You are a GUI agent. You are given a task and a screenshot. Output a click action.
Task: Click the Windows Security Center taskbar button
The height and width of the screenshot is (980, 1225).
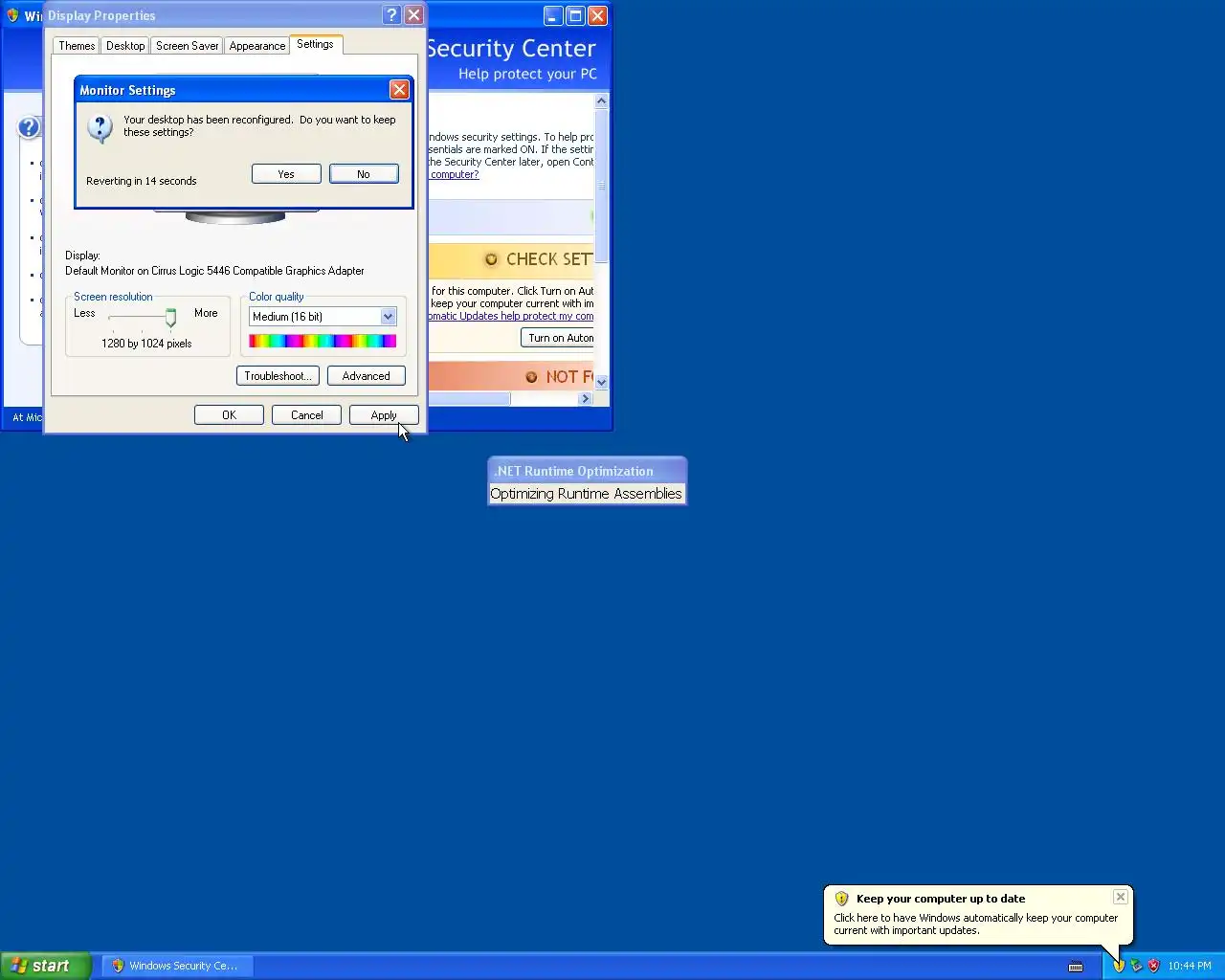(x=178, y=966)
